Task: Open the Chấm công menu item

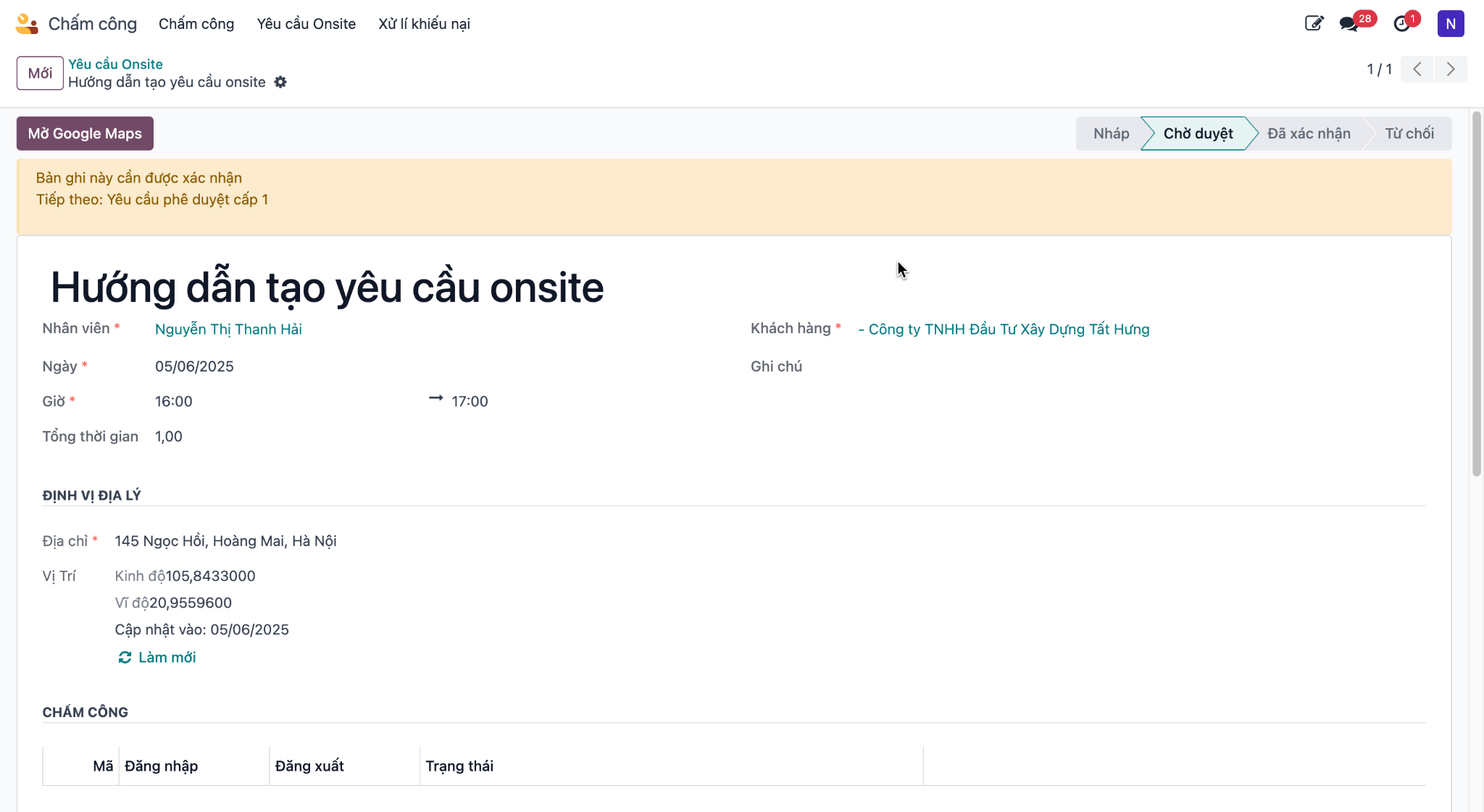Action: [x=196, y=24]
